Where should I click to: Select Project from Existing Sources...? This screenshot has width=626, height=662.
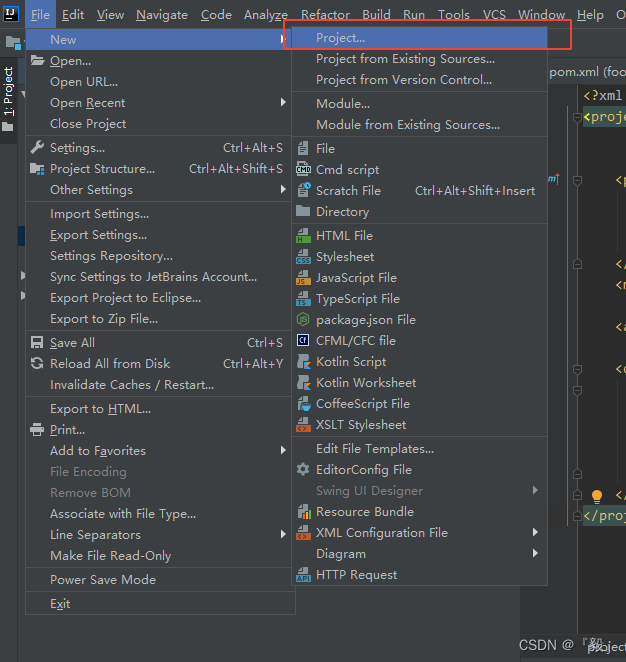pos(420,59)
